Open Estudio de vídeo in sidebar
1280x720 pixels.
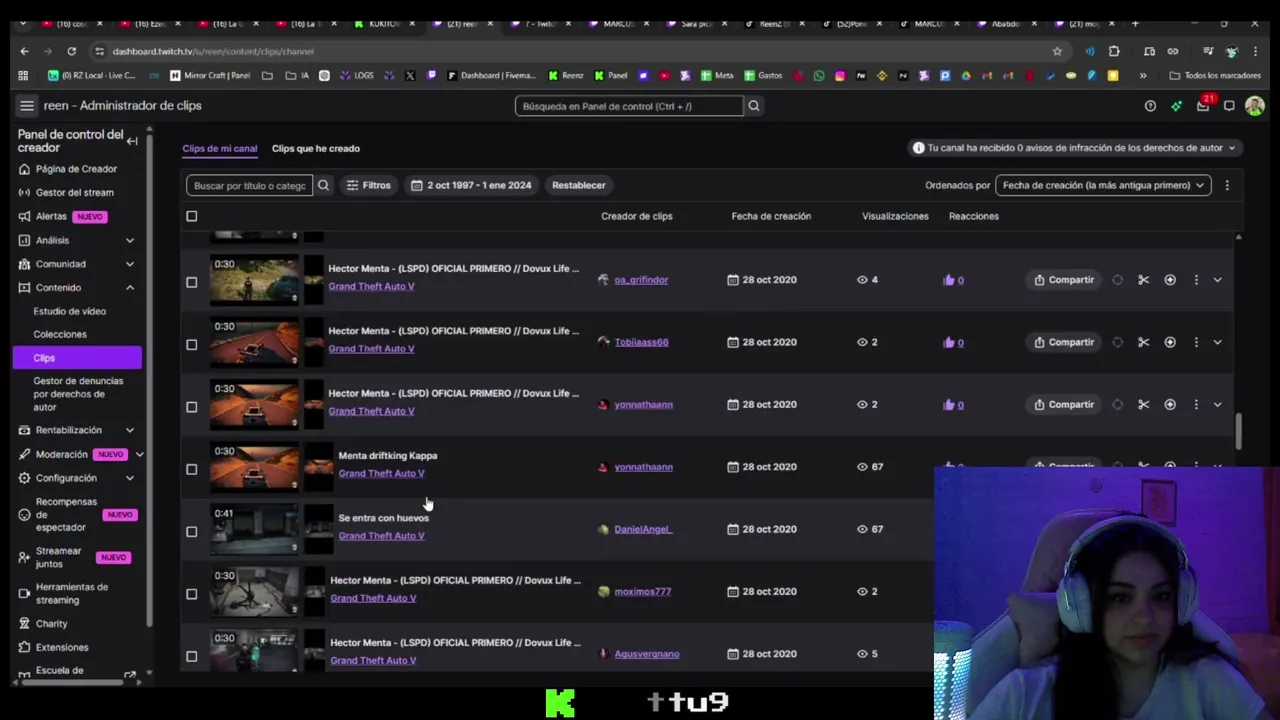(x=69, y=311)
